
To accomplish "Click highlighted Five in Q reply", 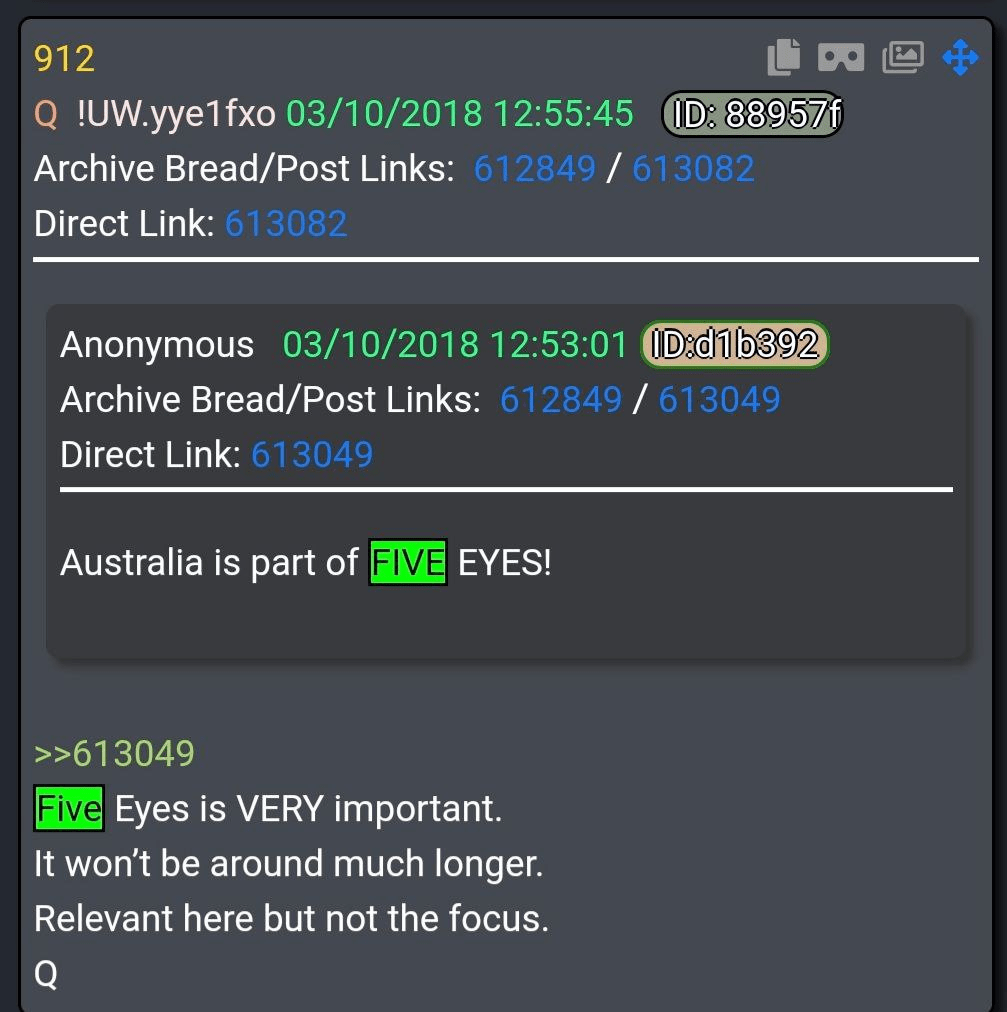I will click(69, 808).
